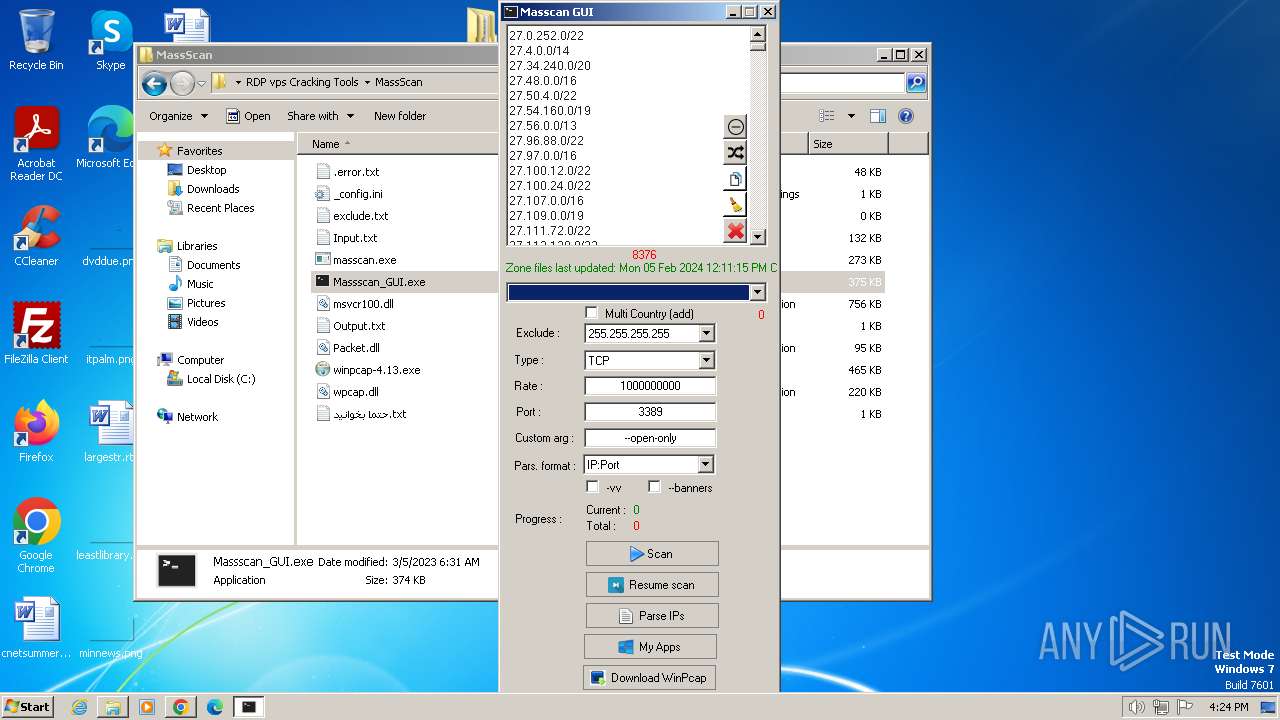This screenshot has height=720, width=1280.
Task: Click the Size column header
Action: tap(848, 144)
